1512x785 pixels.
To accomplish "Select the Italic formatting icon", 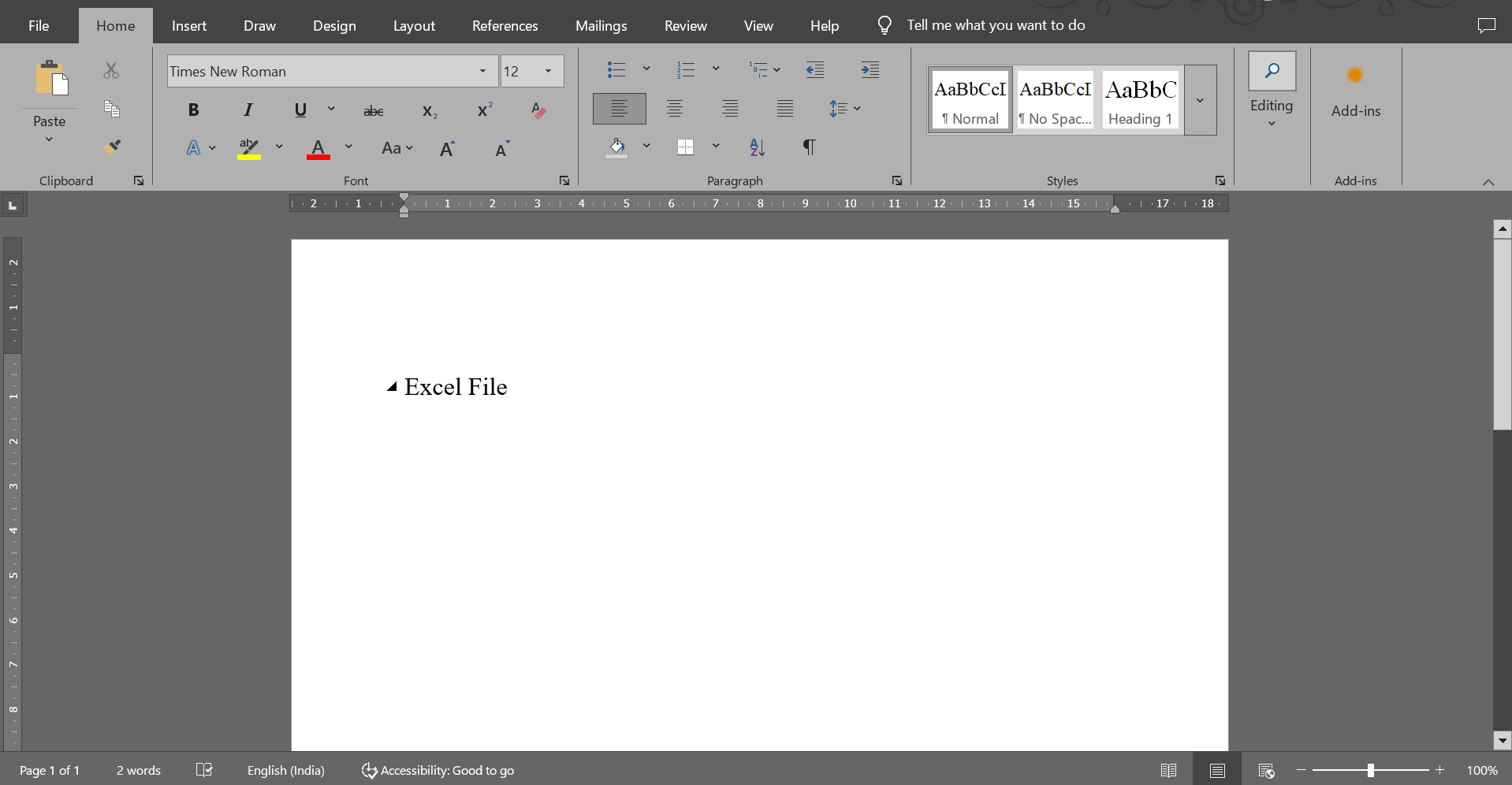I will pos(248,110).
